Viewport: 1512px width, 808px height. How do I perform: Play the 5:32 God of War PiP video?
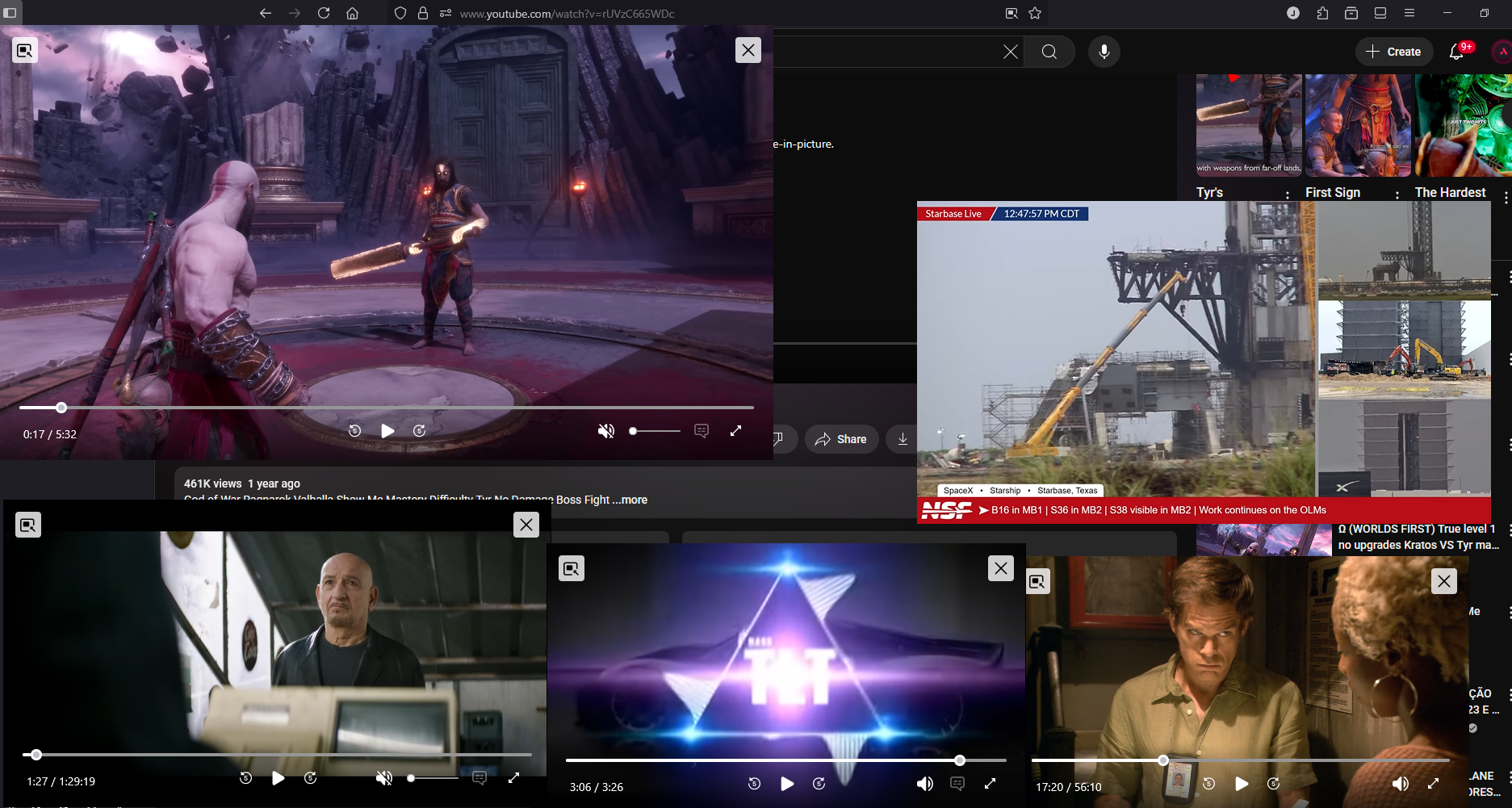click(x=387, y=431)
